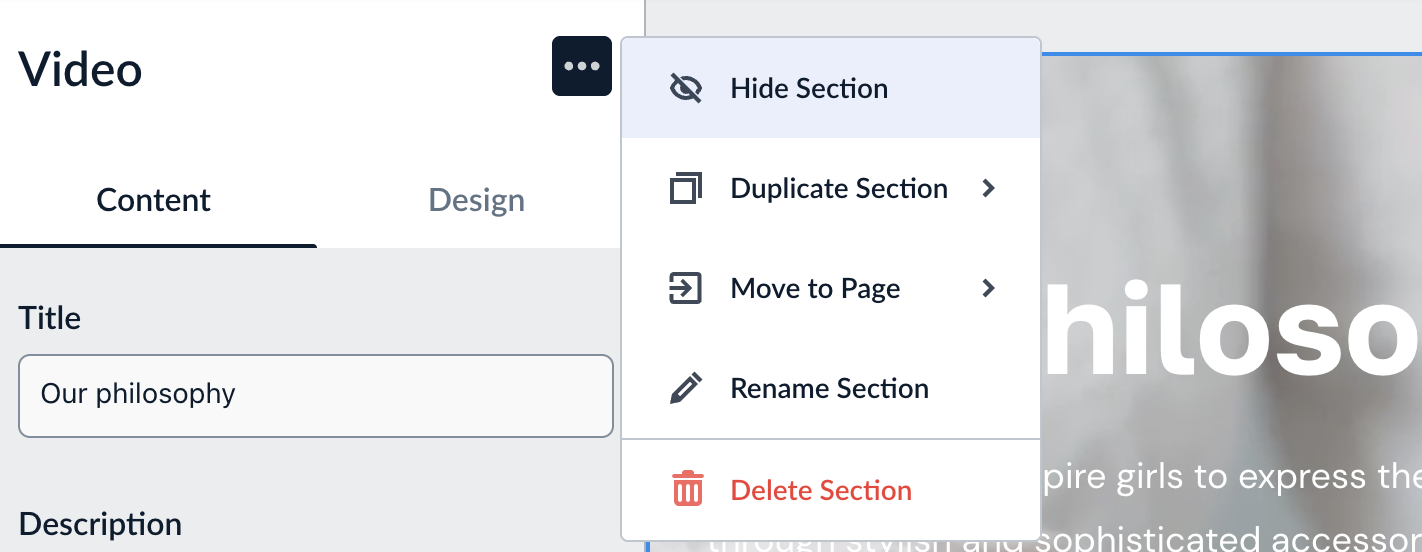Viewport: 1422px width, 552px height.
Task: Switch to the Design tab
Action: click(x=476, y=200)
